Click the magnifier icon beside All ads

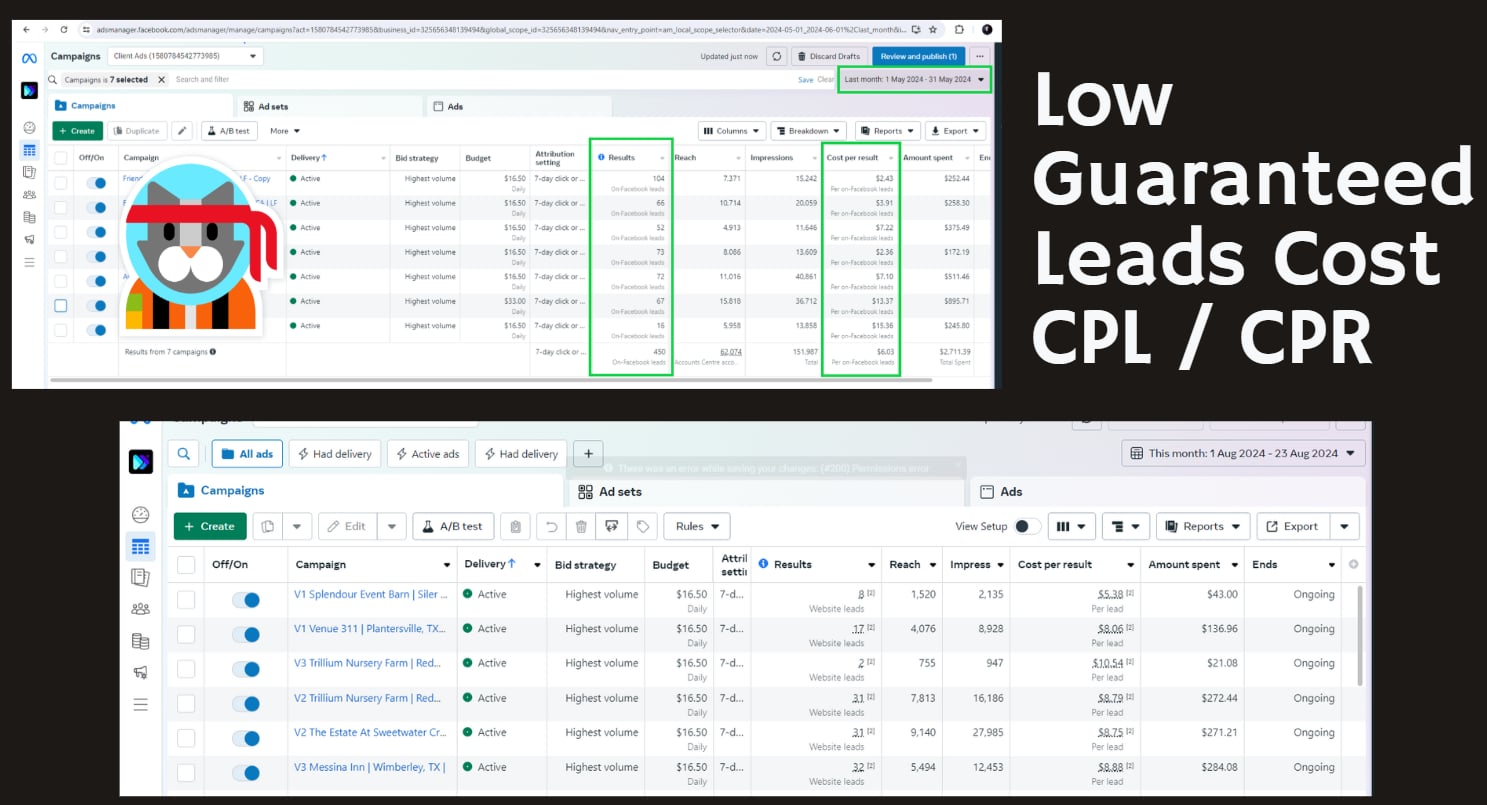[184, 454]
